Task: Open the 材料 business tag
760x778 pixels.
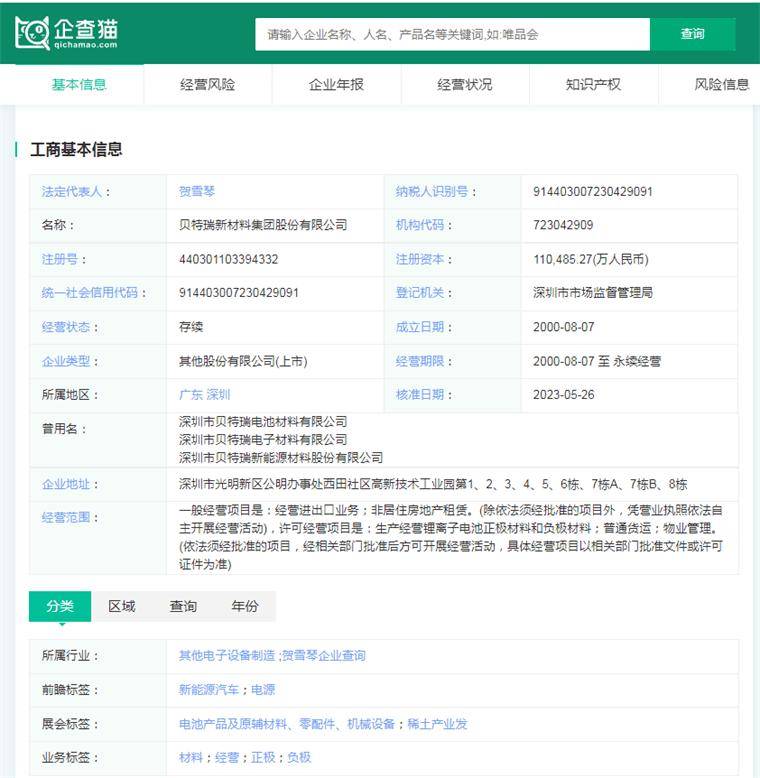Action: coord(191,758)
